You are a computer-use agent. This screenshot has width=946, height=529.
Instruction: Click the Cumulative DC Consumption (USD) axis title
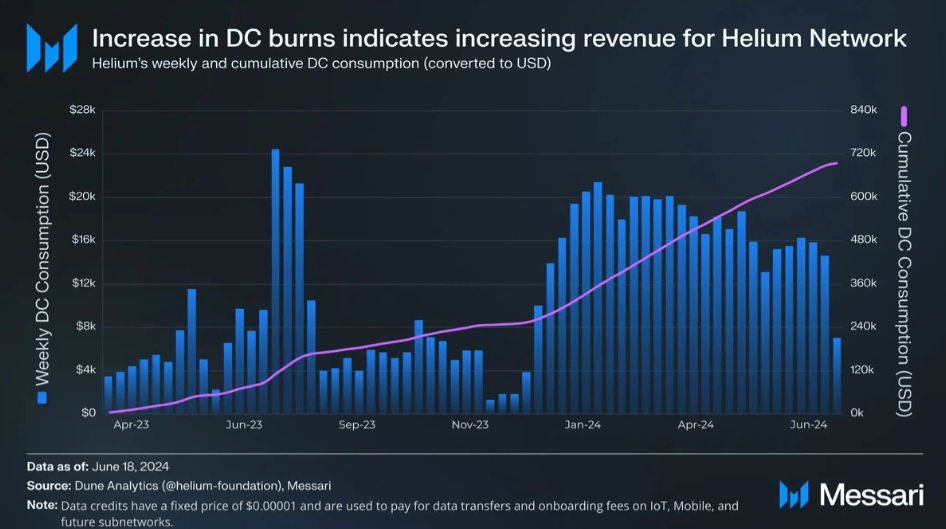click(903, 274)
